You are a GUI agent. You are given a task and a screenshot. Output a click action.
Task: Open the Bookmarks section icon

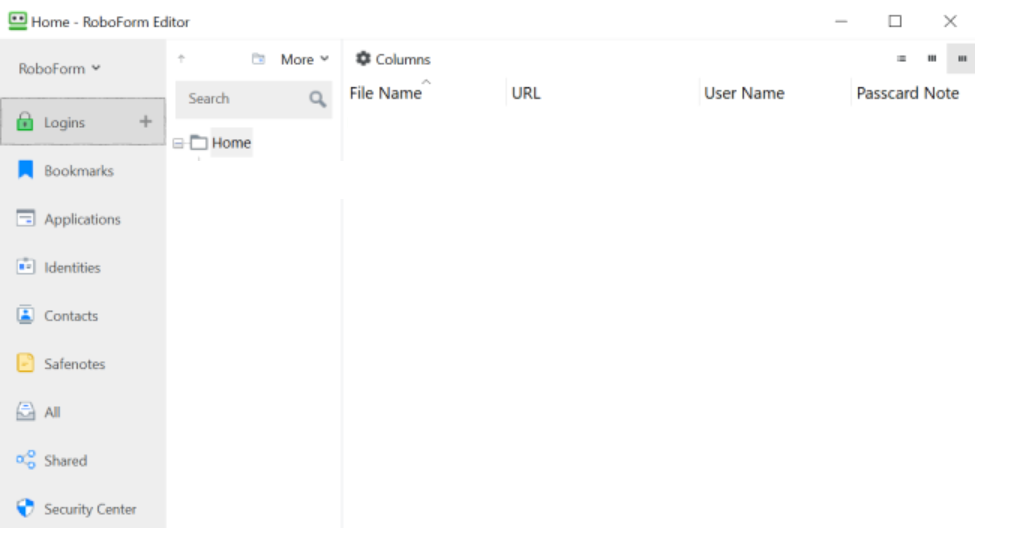tap(26, 170)
